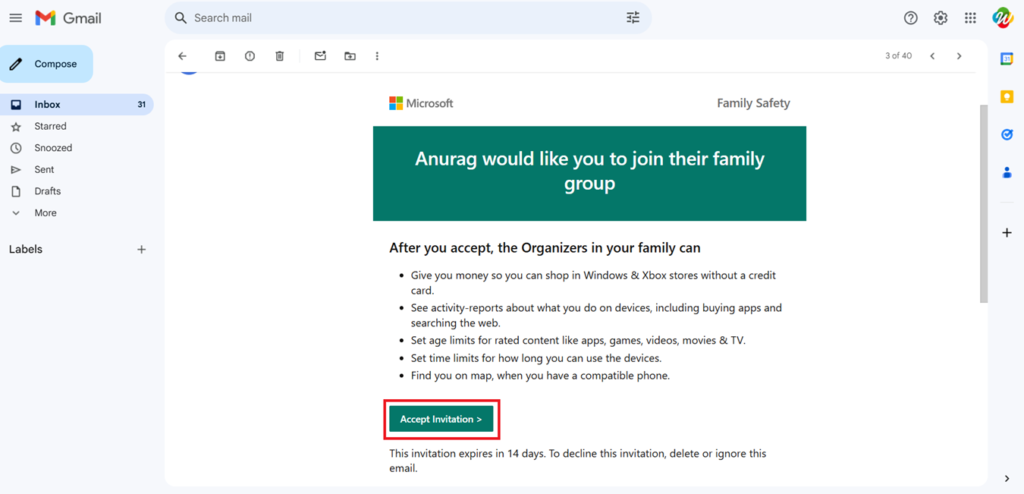Open the Inbox folder
This screenshot has width=1024, height=494.
[76, 105]
